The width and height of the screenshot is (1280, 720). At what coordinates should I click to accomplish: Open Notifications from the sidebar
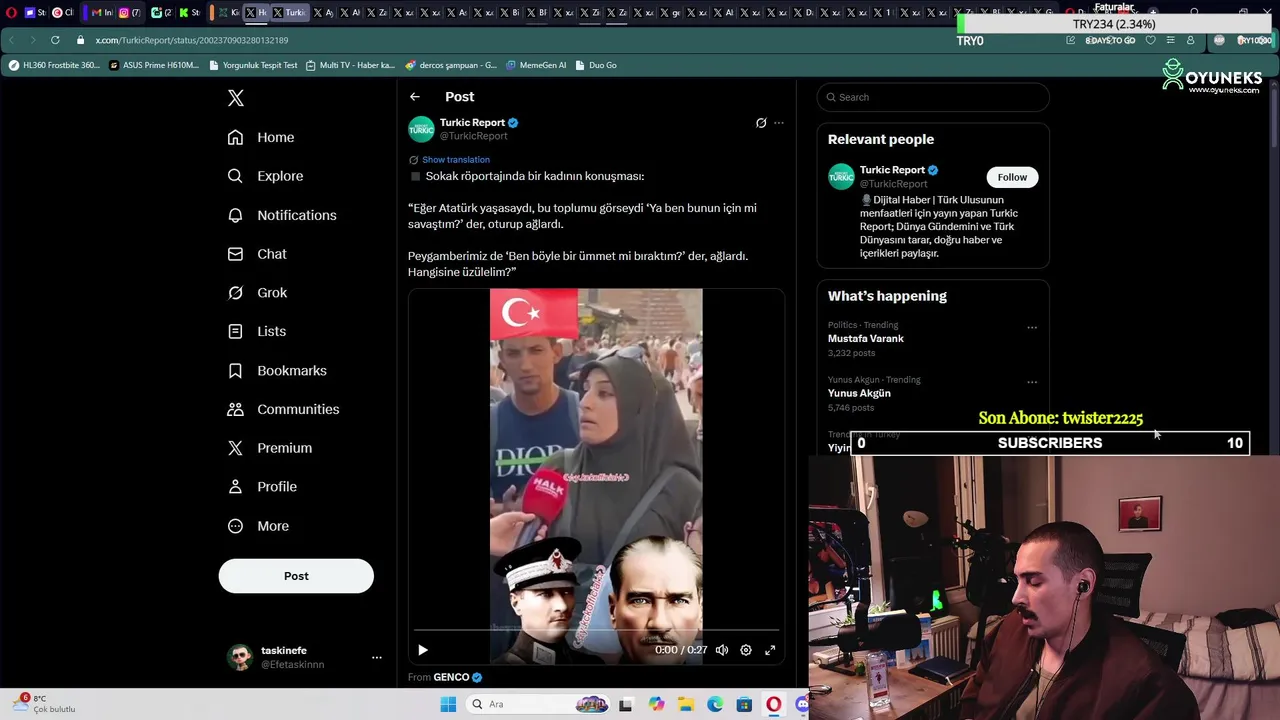point(282,215)
